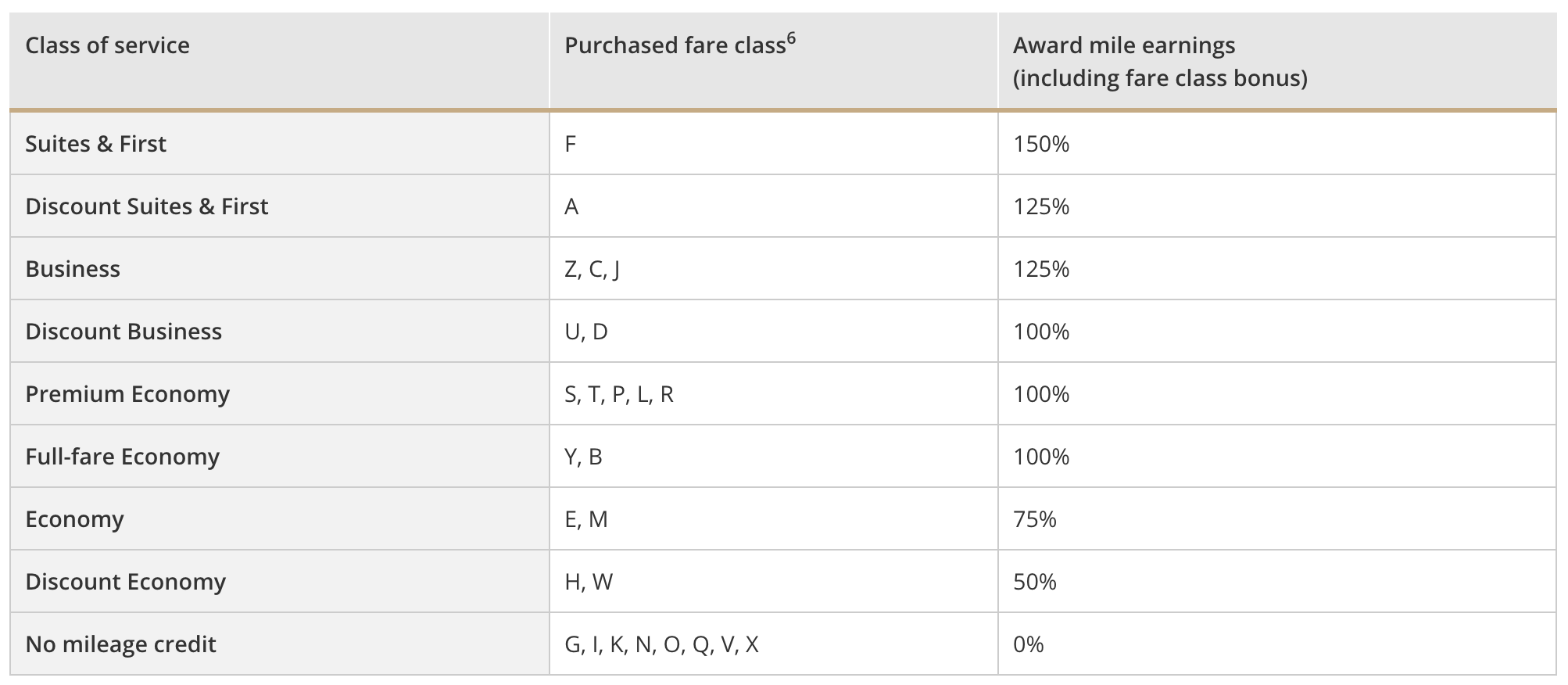The height and width of the screenshot is (685, 1568).
Task: Click the 'G, I, K, N, O, Q, V, X' cell
Action: click(661, 644)
